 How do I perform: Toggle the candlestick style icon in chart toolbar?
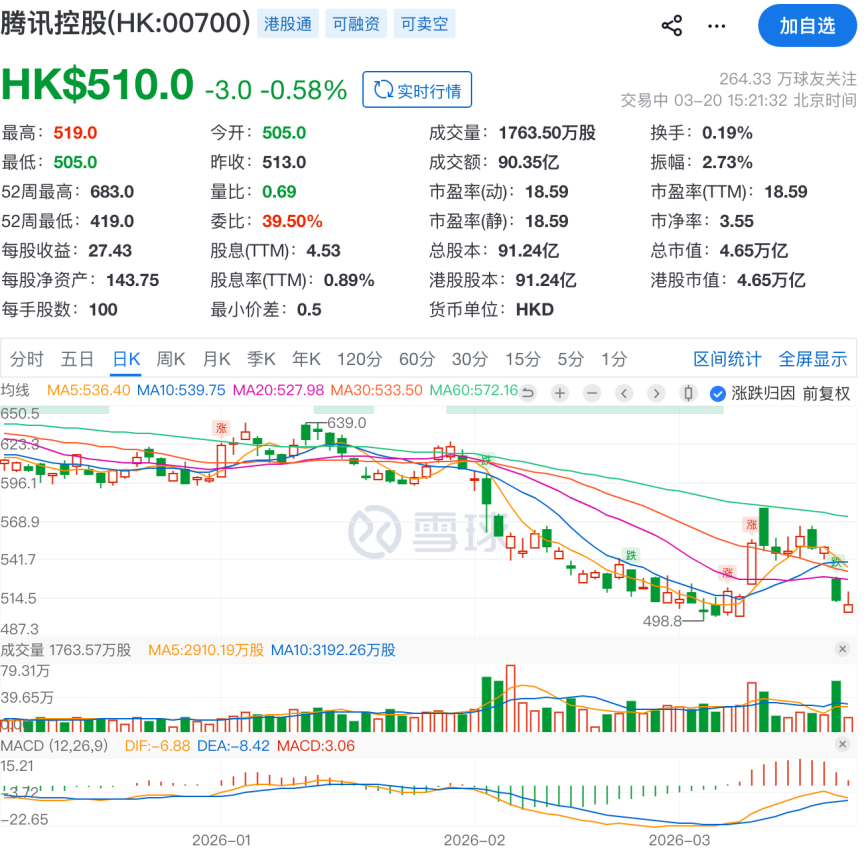tap(688, 393)
